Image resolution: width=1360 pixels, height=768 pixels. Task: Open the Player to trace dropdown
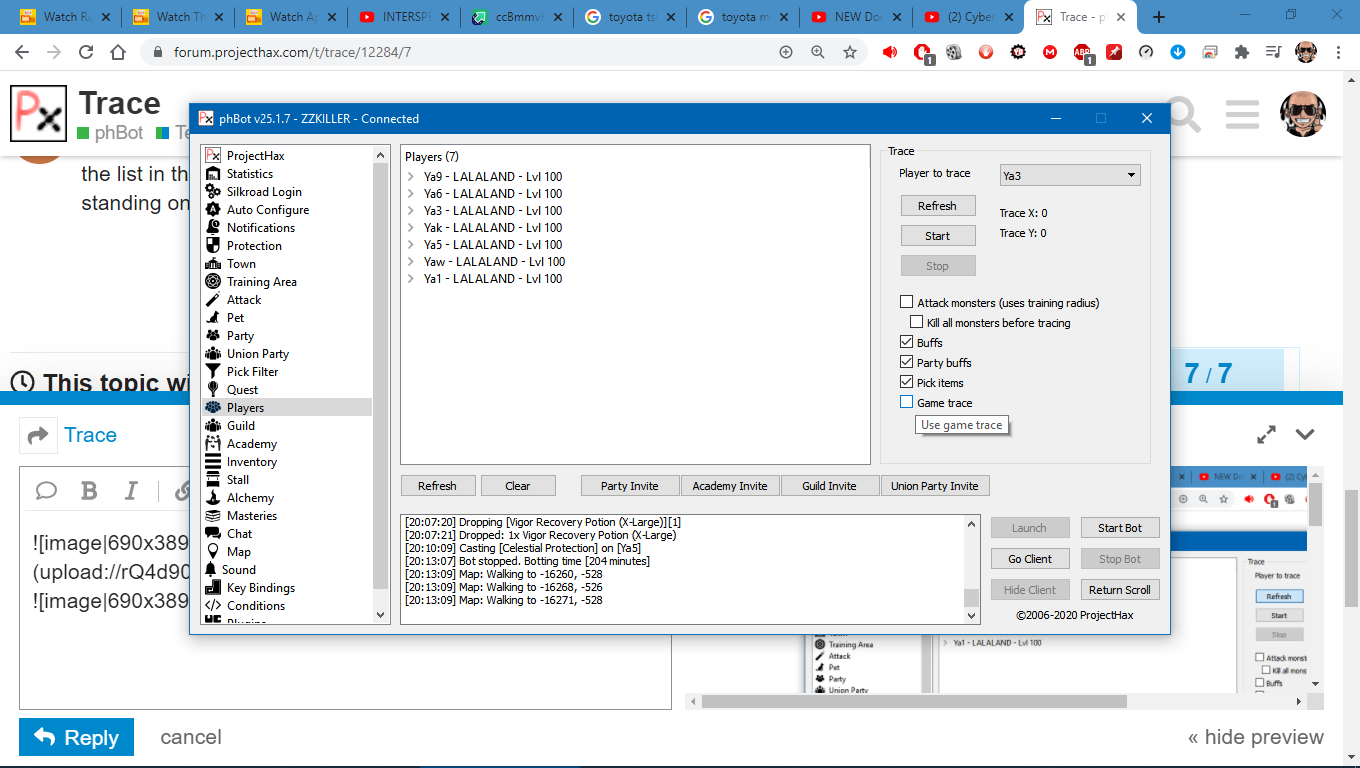pyautogui.click(x=1070, y=175)
